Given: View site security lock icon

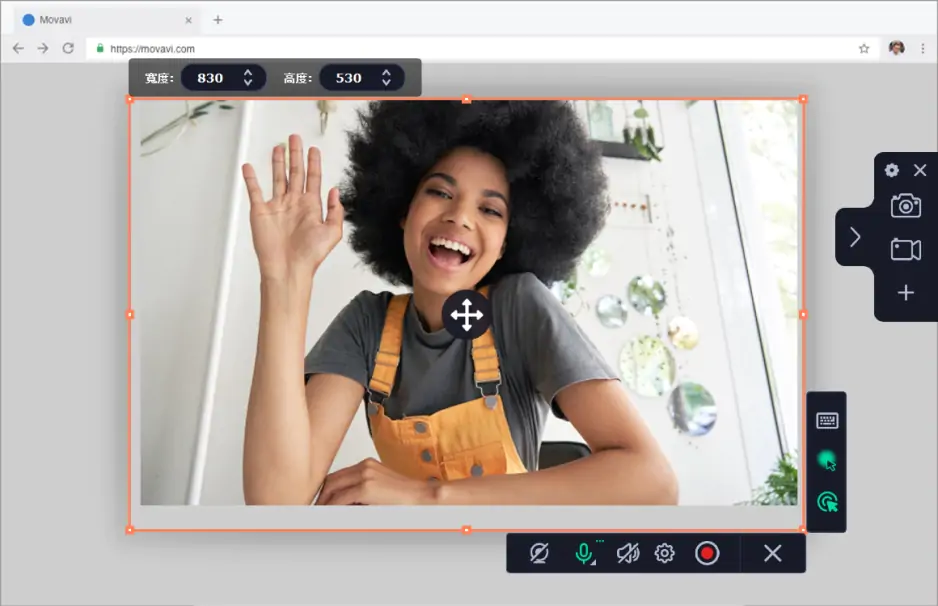Looking at the screenshot, I should click(x=100, y=48).
